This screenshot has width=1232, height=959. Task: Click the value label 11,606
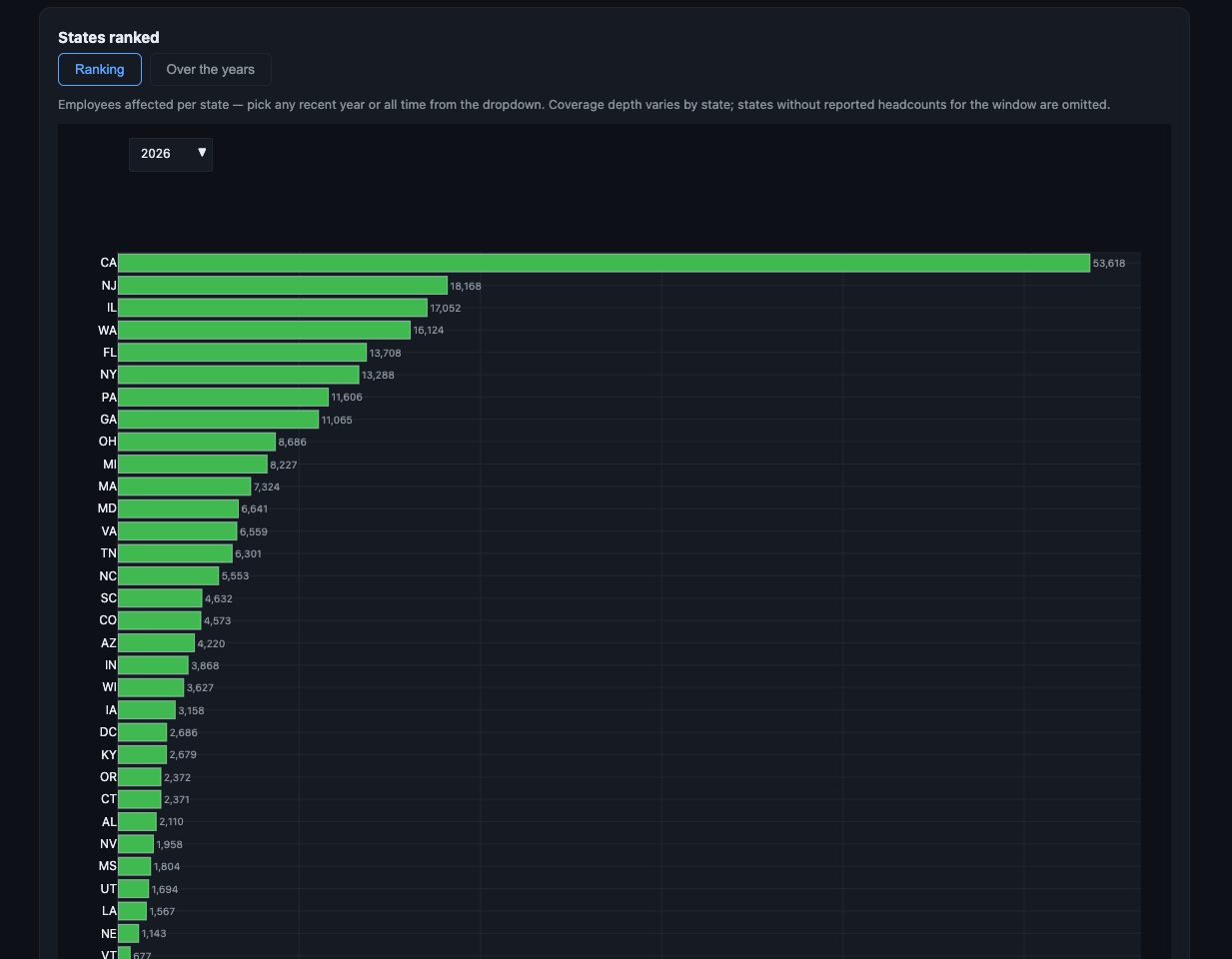[347, 398]
